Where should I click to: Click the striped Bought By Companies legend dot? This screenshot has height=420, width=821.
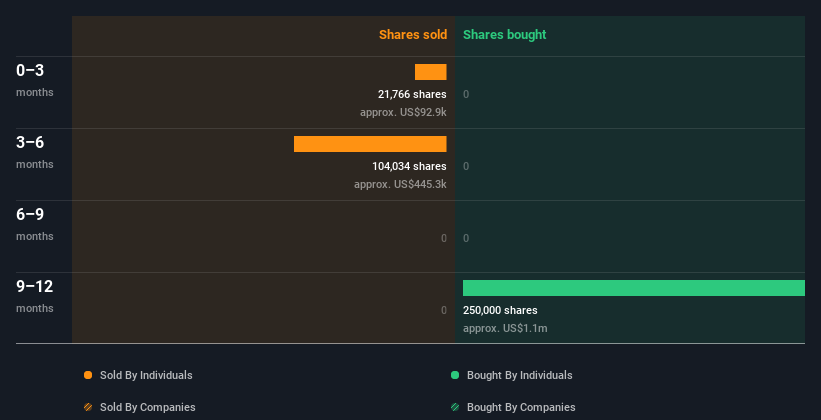[x=455, y=407]
